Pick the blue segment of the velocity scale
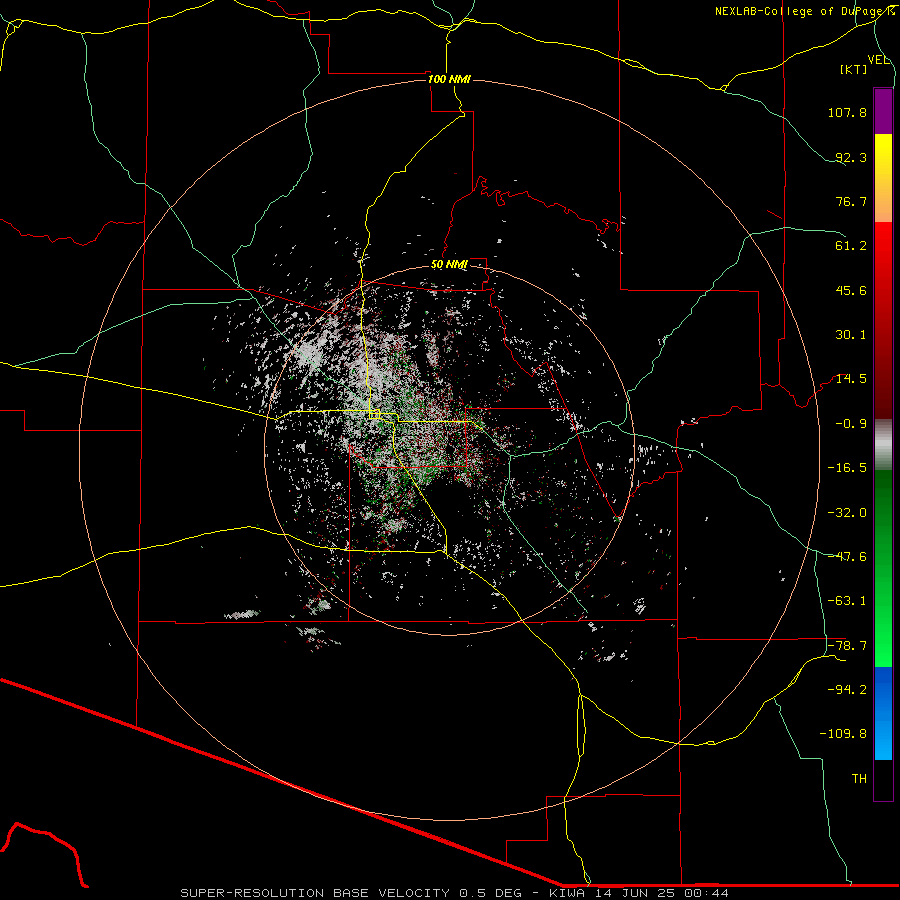The height and width of the screenshot is (900, 900). 883,713
